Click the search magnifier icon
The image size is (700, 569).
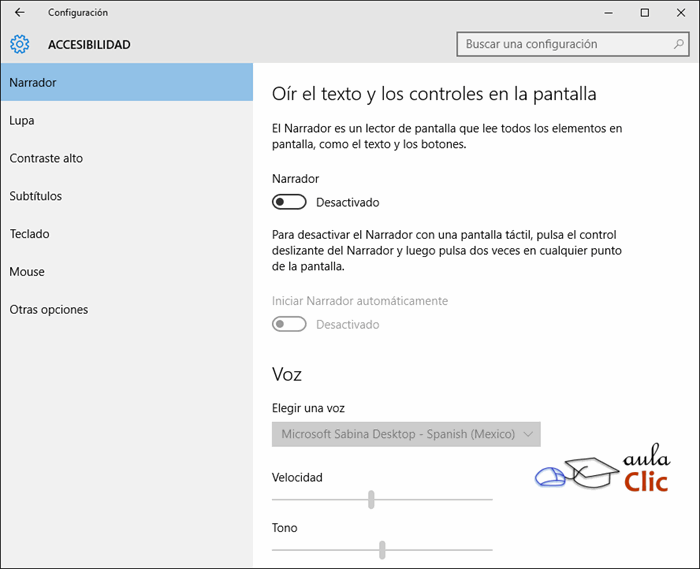pyautogui.click(x=678, y=44)
